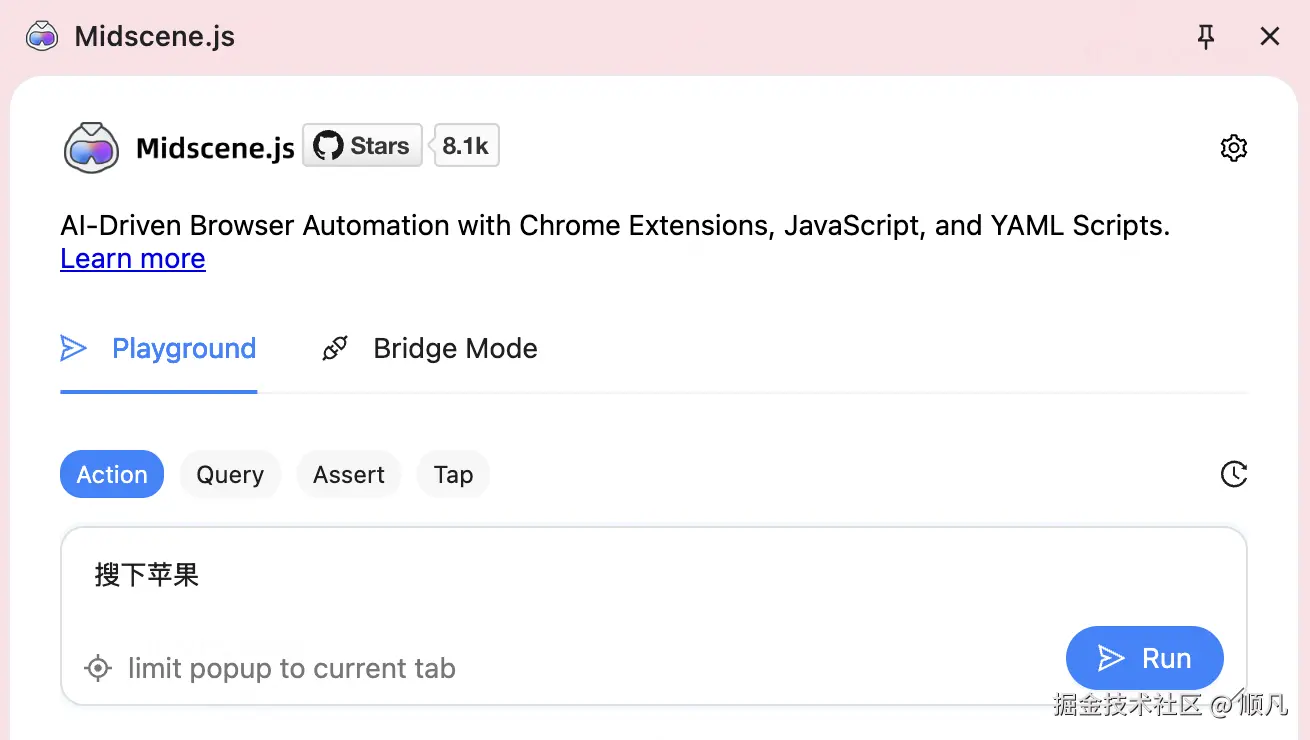The height and width of the screenshot is (740, 1310).
Task: Click the small logo in the title bar
Action: (x=42, y=37)
